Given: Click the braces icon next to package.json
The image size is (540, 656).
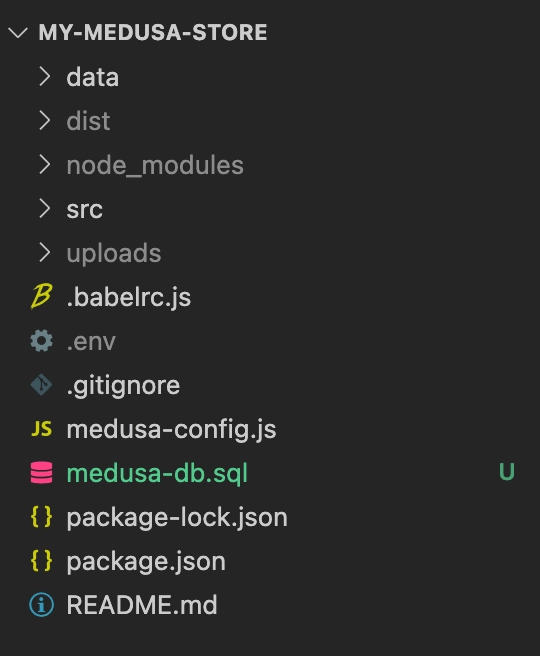Looking at the screenshot, I should [41, 561].
